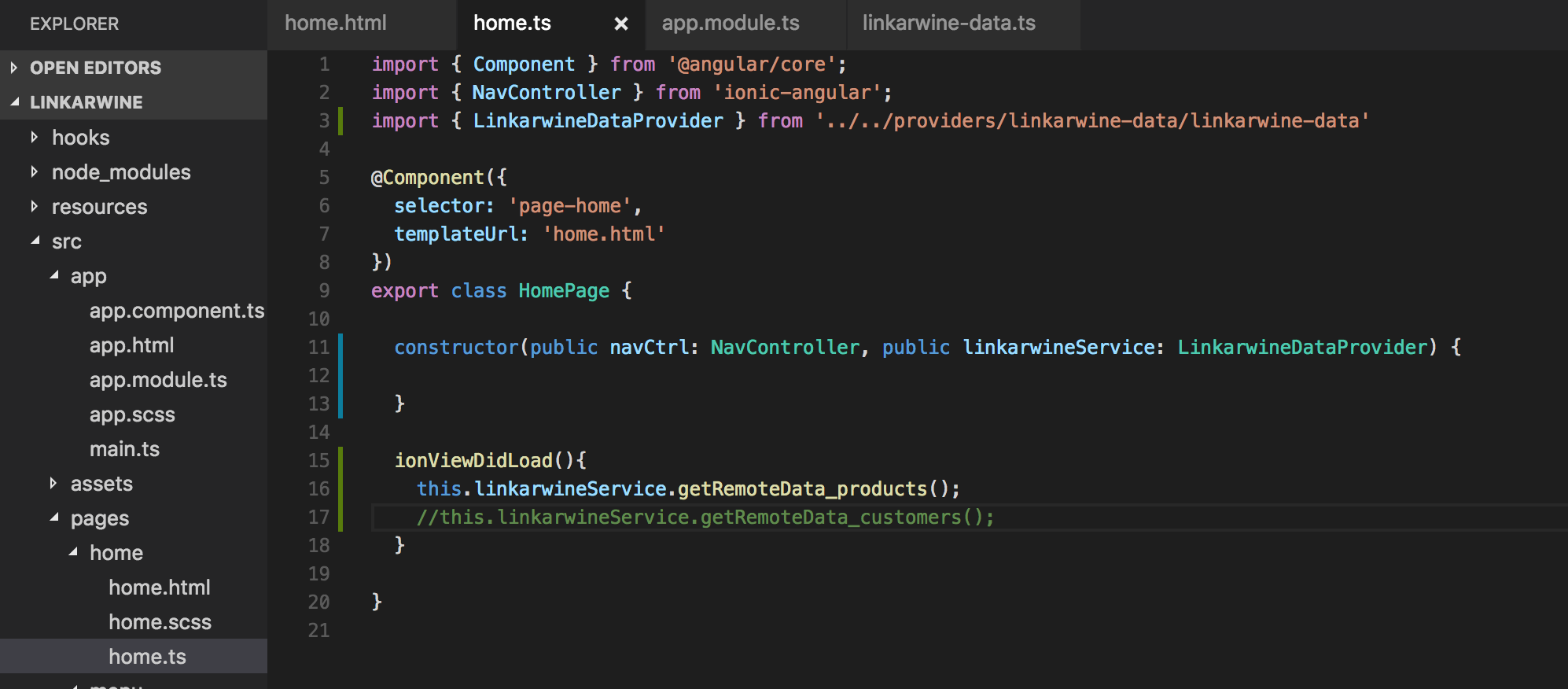
Task: Open app.module.ts from the file tree
Action: [158, 380]
